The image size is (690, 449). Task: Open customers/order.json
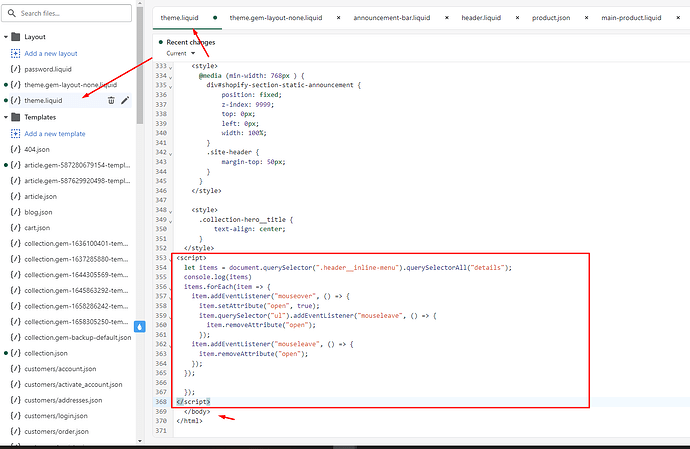[56, 431]
